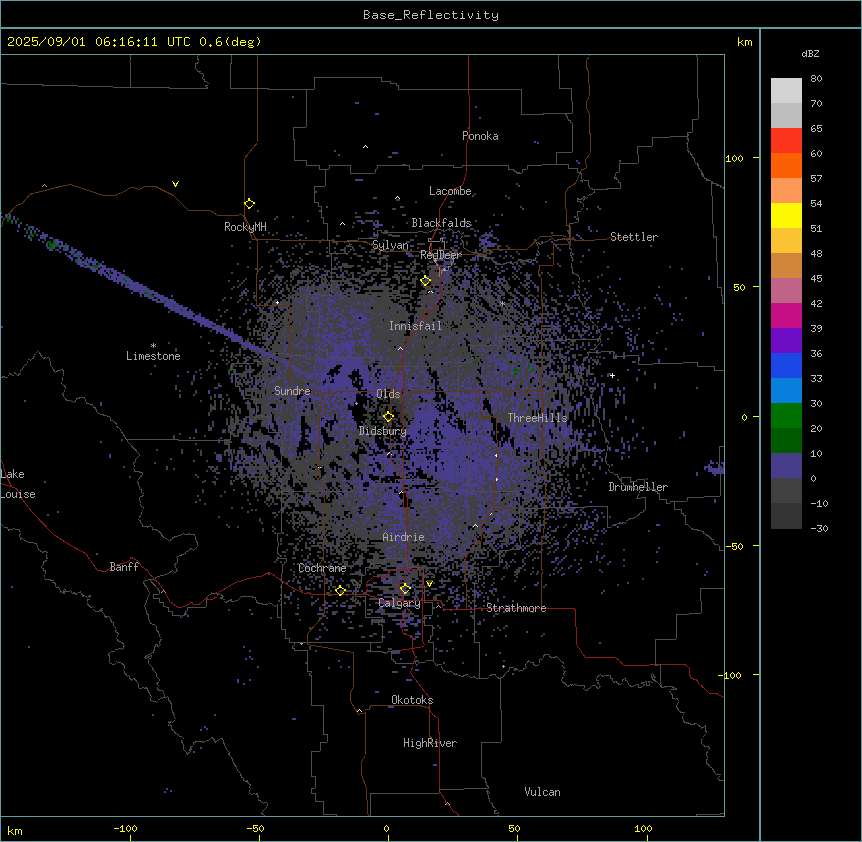Click the Ponoka city label
Viewport: 862px width, 842px height.
coord(480,136)
